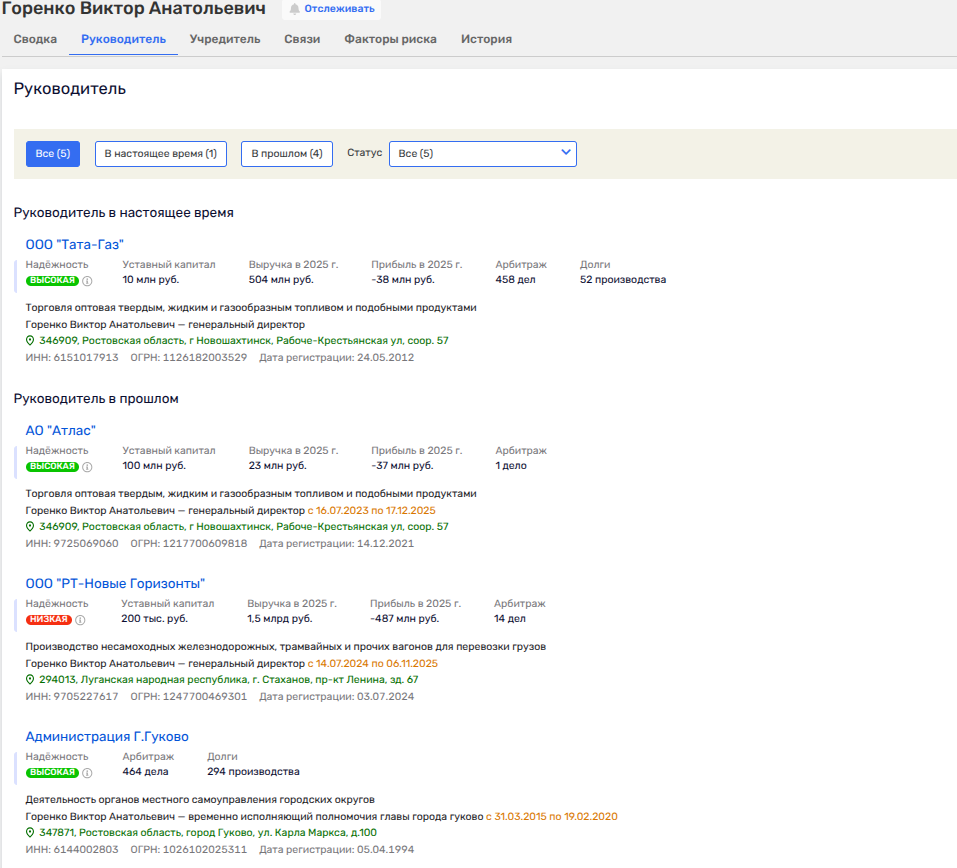Click info icon beside АО Атлас reliability badge
This screenshot has height=868, width=957.
(x=87, y=467)
